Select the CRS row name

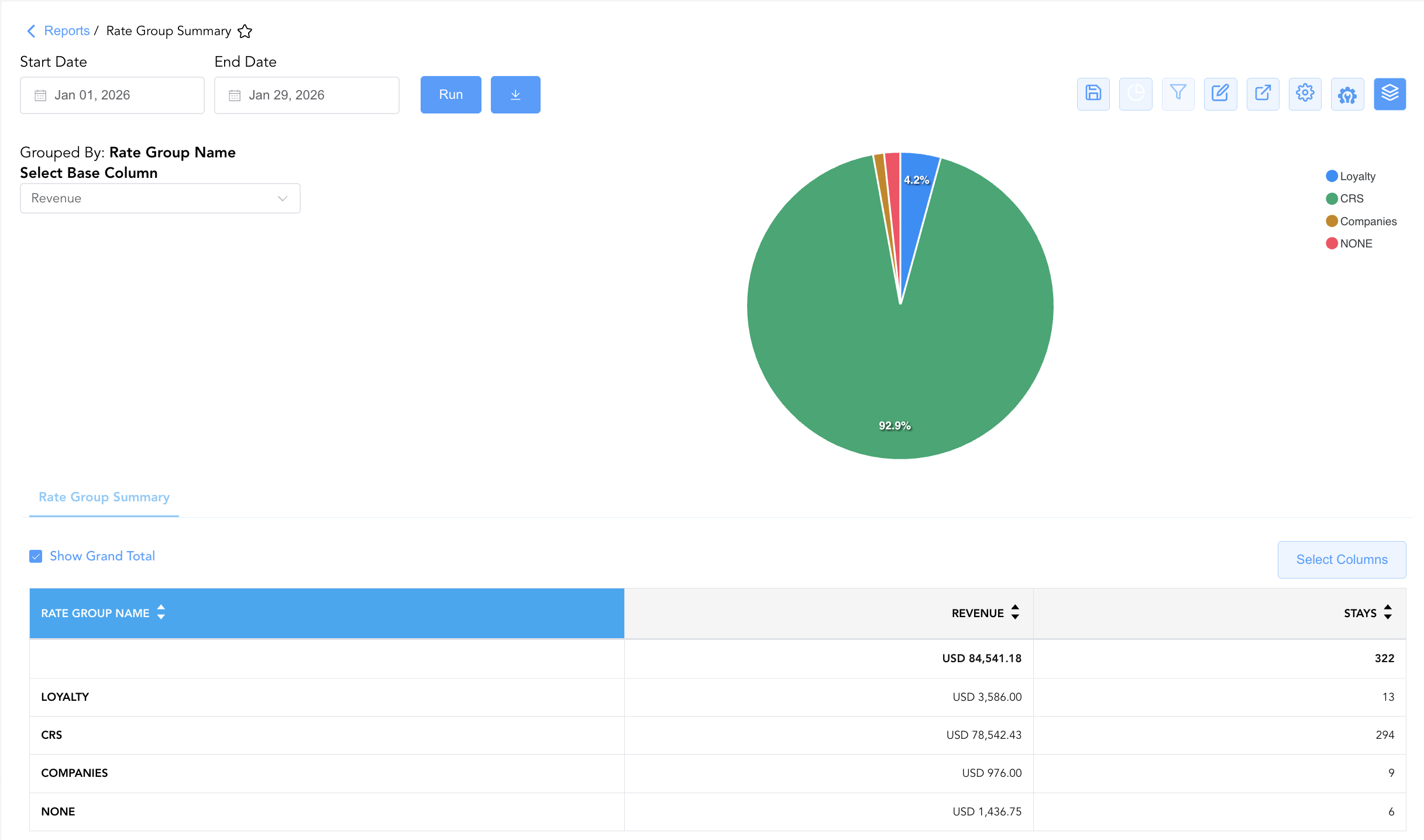(x=51, y=735)
